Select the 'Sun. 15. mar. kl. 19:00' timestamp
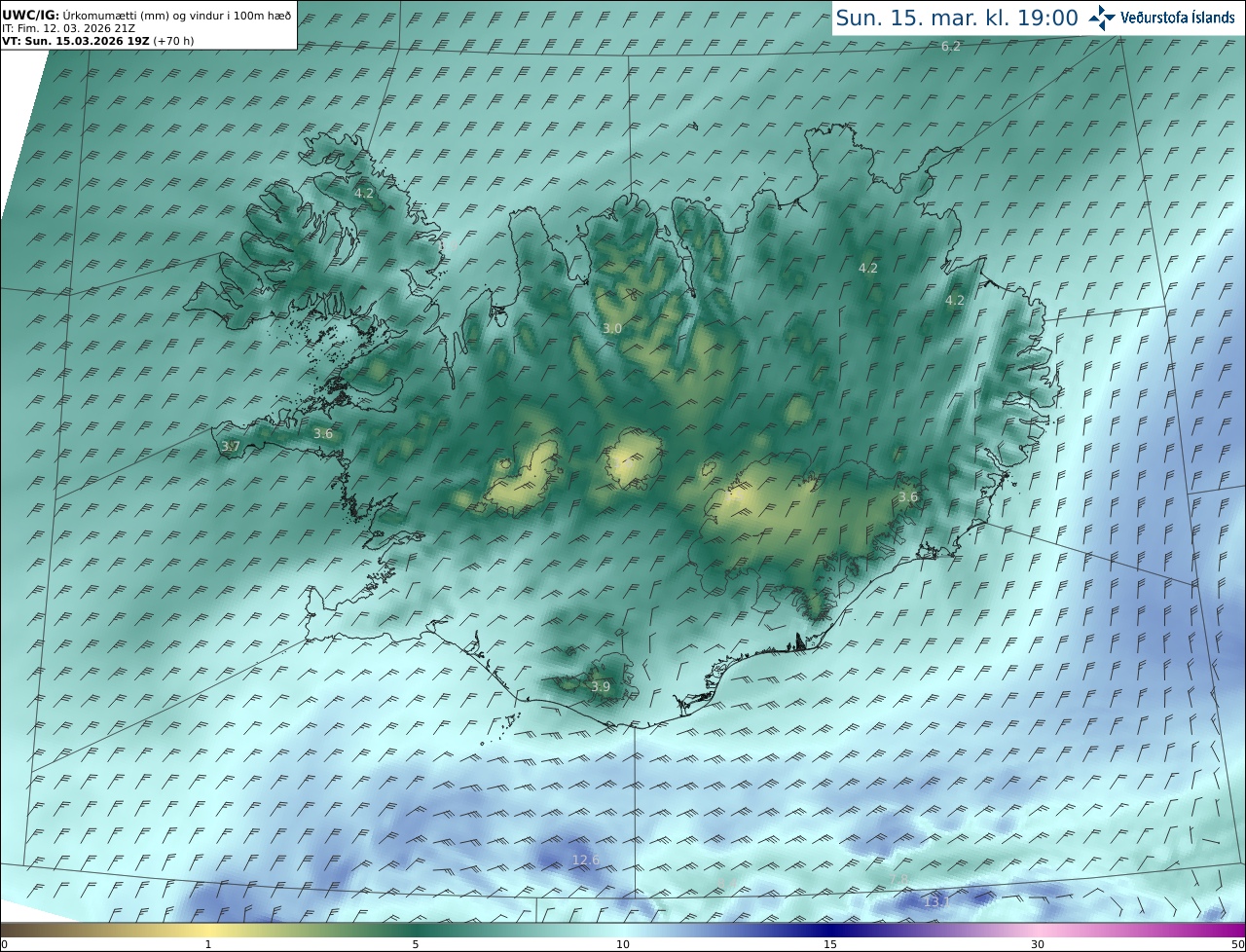The height and width of the screenshot is (952, 1246). 957,18
